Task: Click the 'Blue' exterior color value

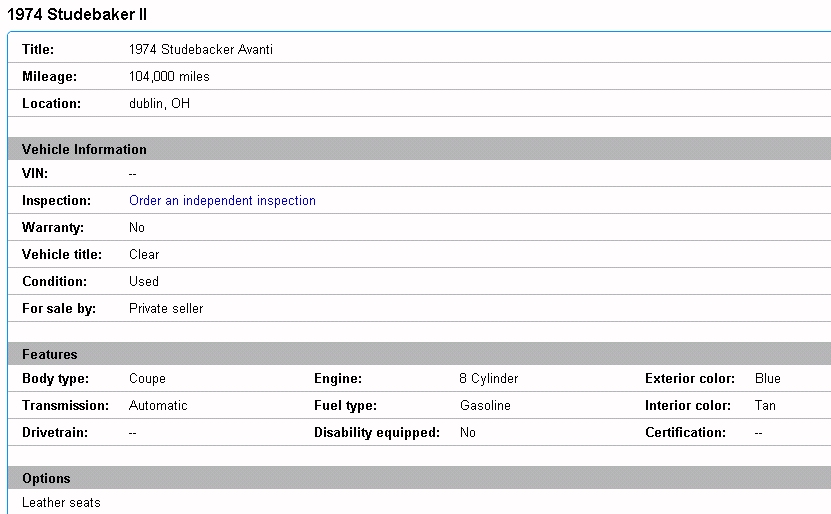Action: pyautogui.click(x=768, y=379)
